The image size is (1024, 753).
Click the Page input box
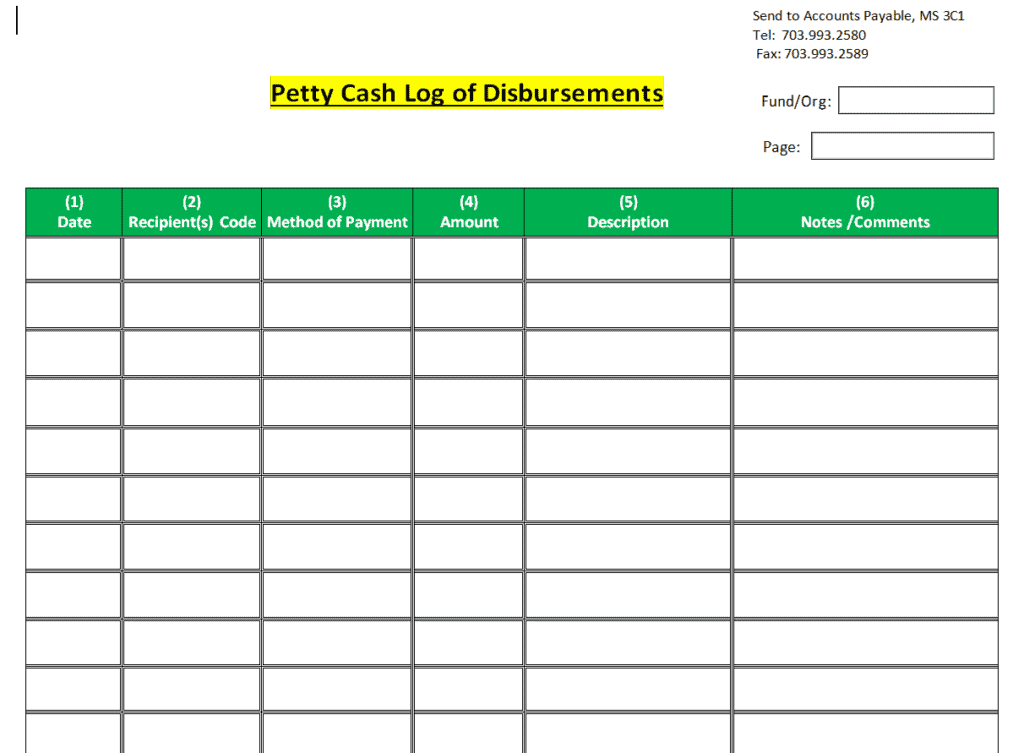coord(903,146)
